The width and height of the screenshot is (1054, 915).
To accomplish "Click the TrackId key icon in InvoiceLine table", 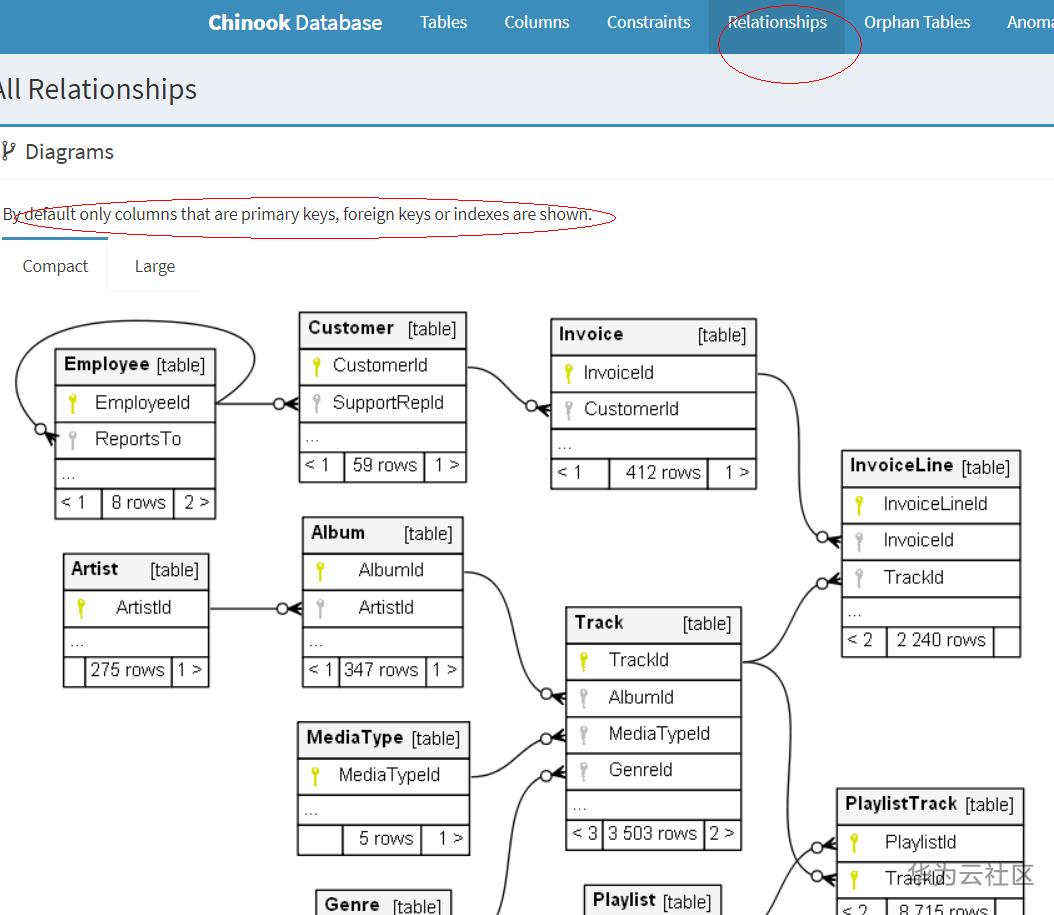I will coord(858,578).
